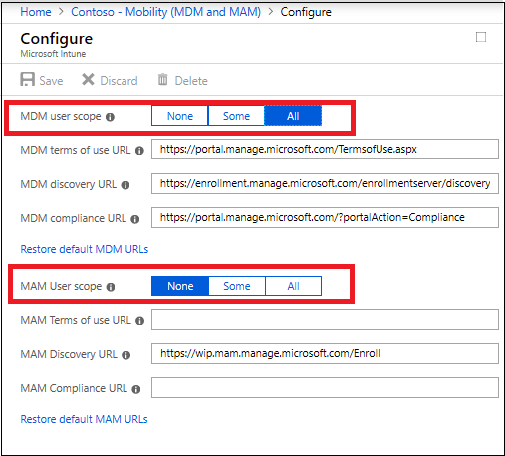Focus the MDM terms of use URL field
Screen dimensions: 505x456
[325, 149]
